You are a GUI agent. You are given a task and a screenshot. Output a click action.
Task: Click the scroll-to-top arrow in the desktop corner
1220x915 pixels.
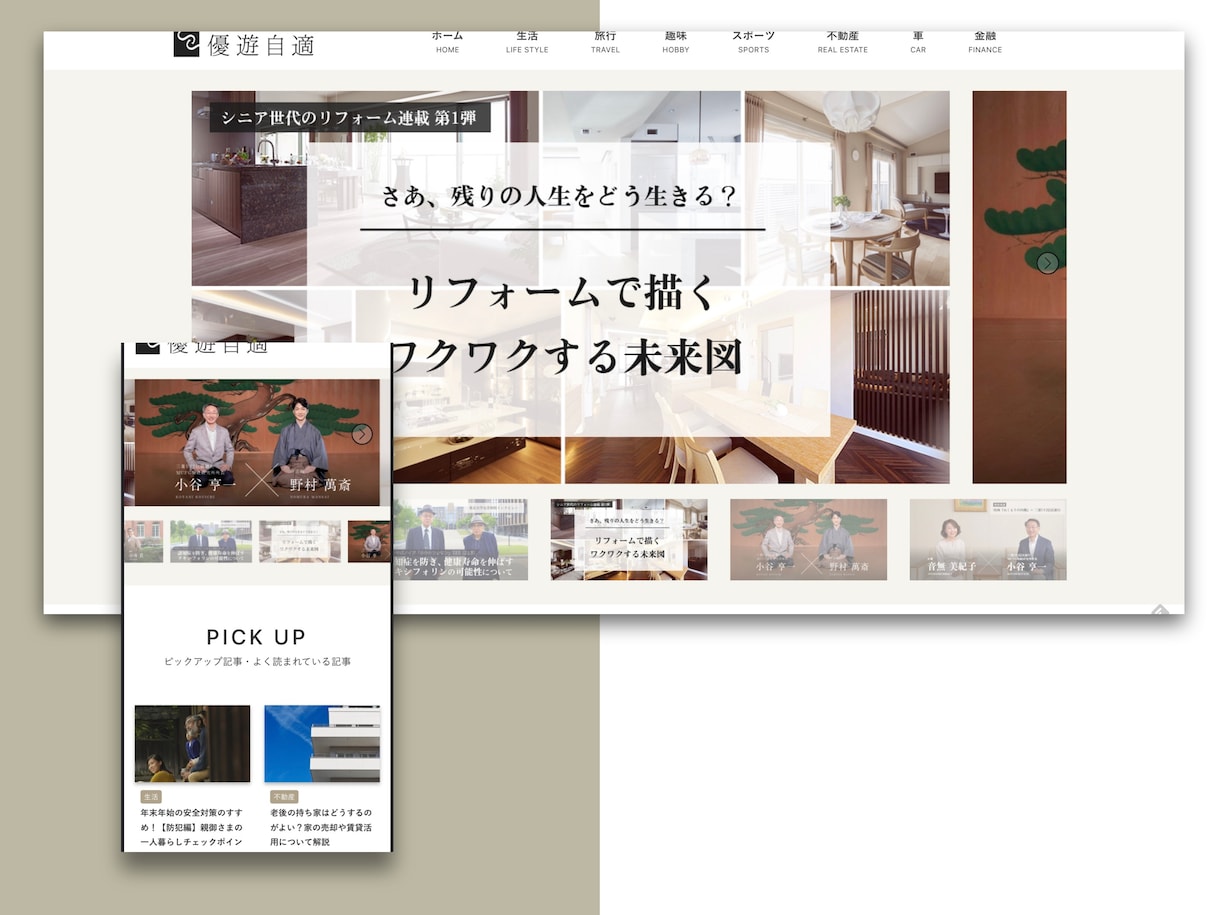(x=1159, y=609)
